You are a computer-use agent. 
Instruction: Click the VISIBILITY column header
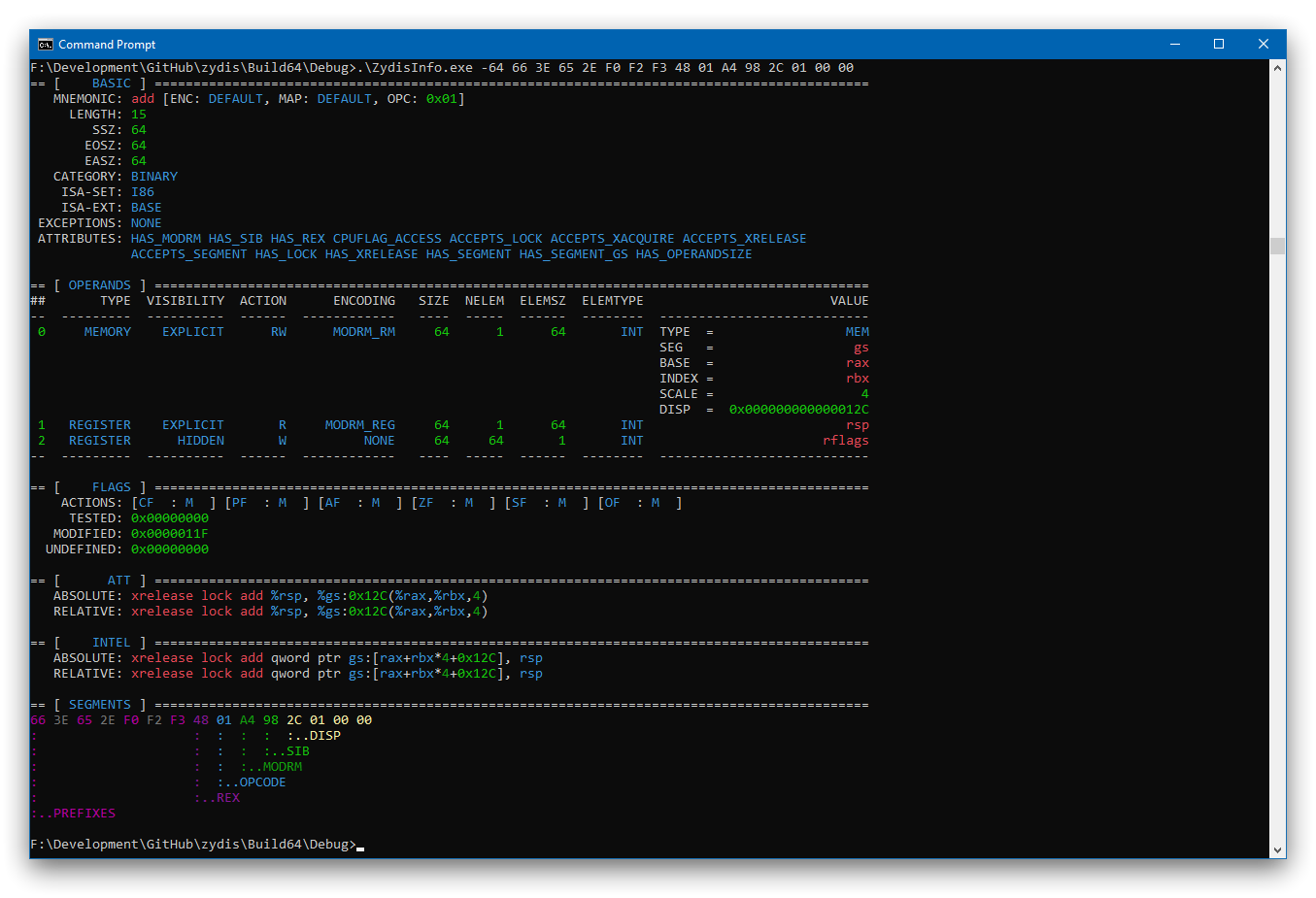pos(186,301)
